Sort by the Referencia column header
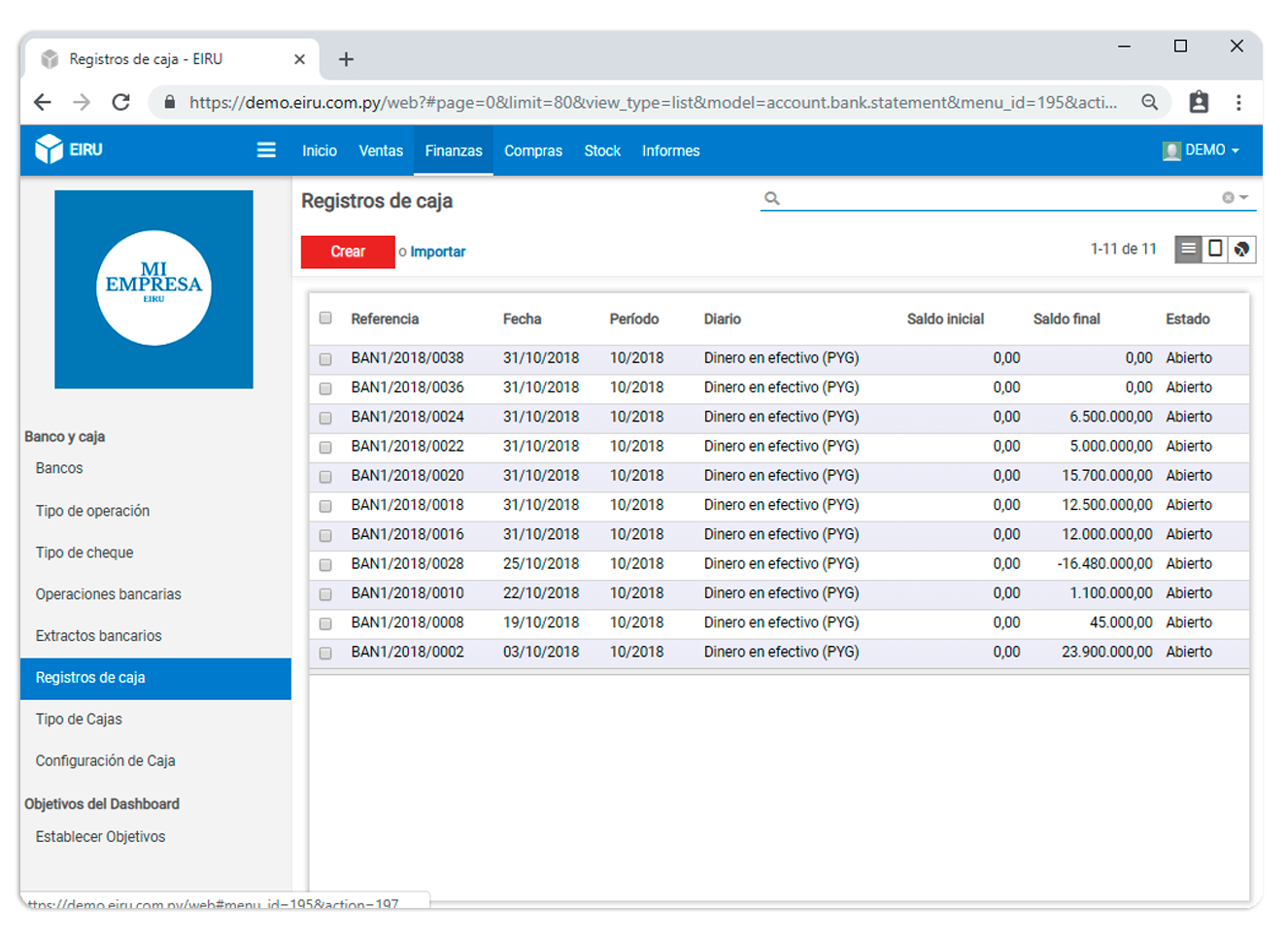1288x942 pixels. point(385,319)
